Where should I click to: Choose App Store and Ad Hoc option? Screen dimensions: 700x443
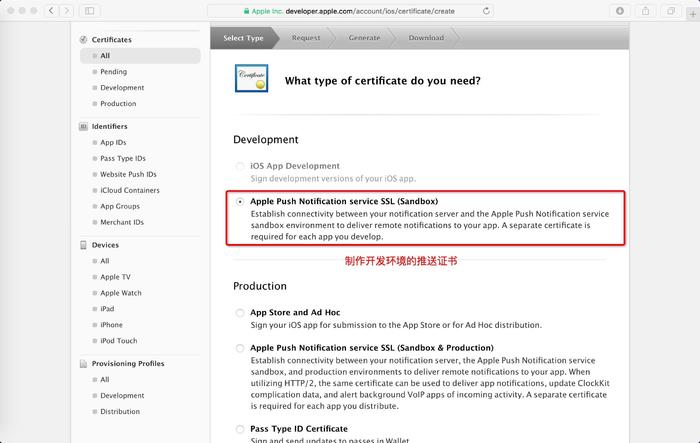coord(239,313)
